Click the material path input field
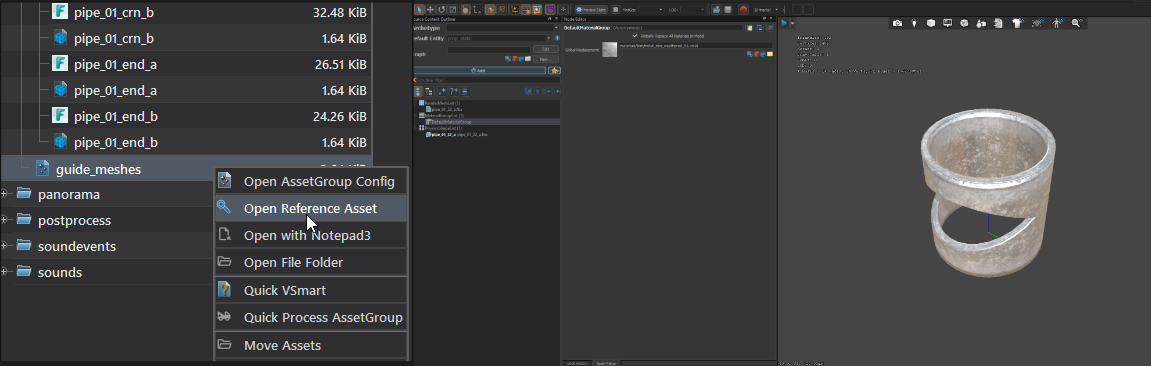1151x366 pixels. coord(696,45)
